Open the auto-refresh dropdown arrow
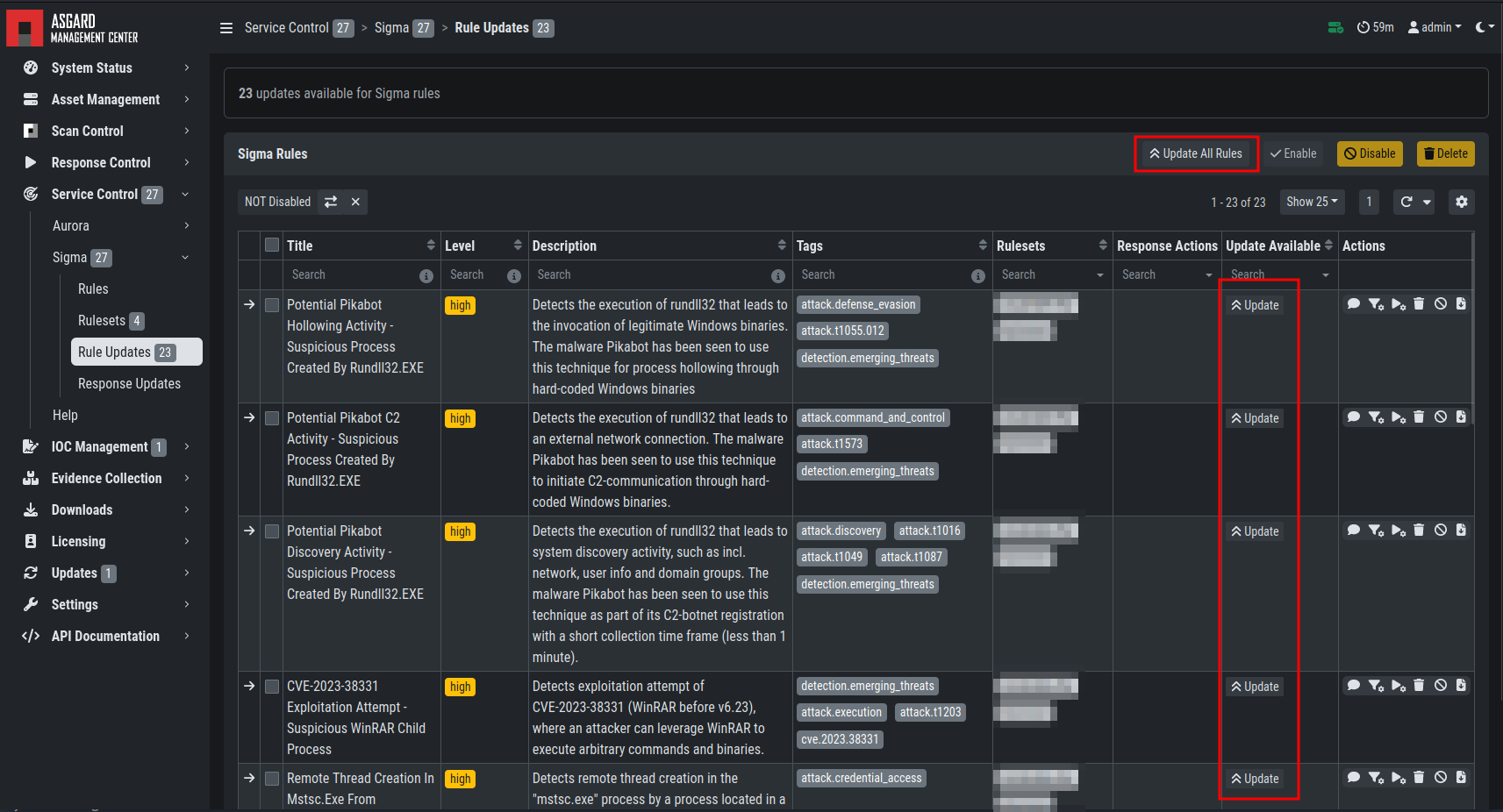This screenshot has width=1503, height=812. click(x=1427, y=202)
